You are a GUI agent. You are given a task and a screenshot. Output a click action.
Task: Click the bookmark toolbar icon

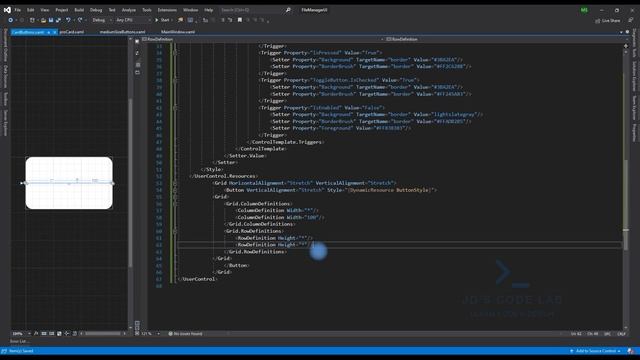(x=240, y=20)
